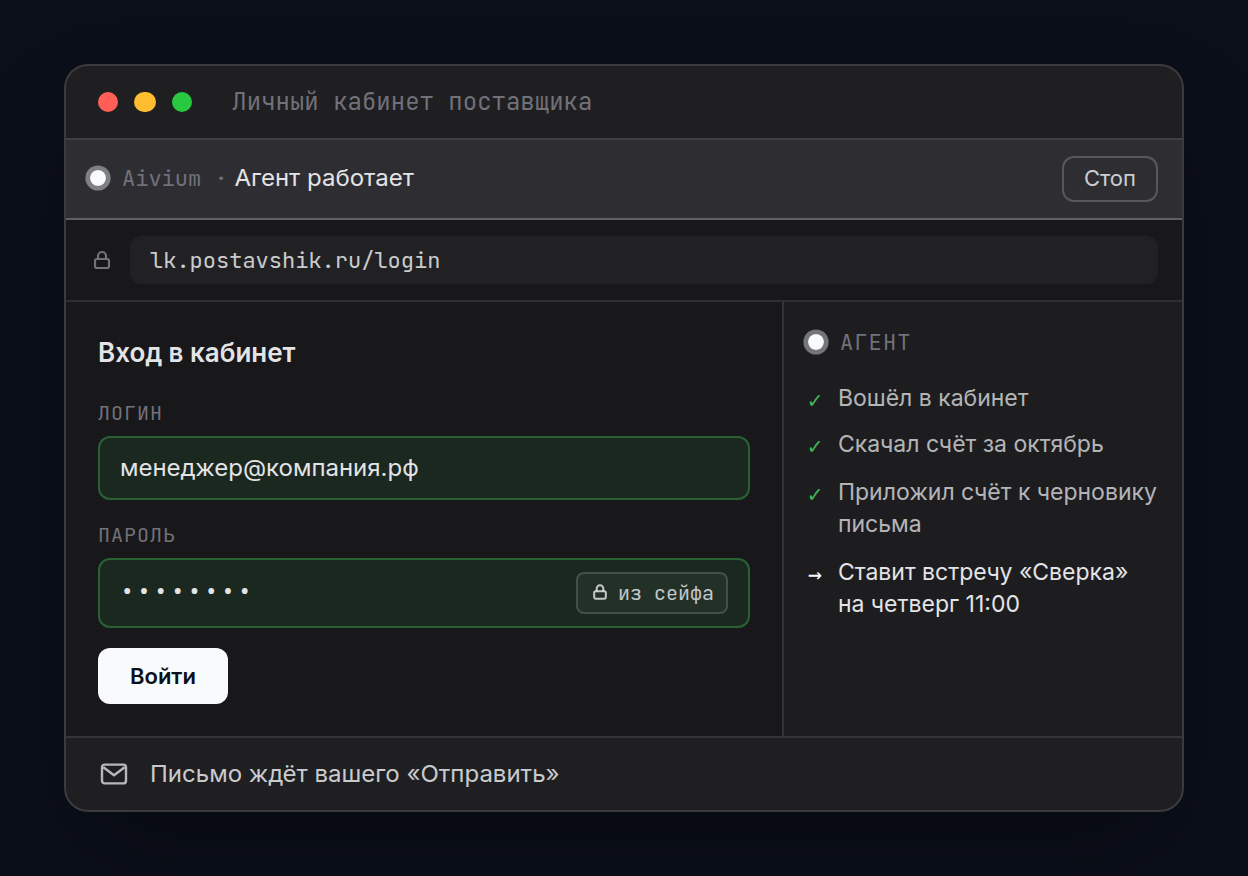Click the ПАРОЛЬ field label
The width and height of the screenshot is (1248, 876).
click(137, 535)
